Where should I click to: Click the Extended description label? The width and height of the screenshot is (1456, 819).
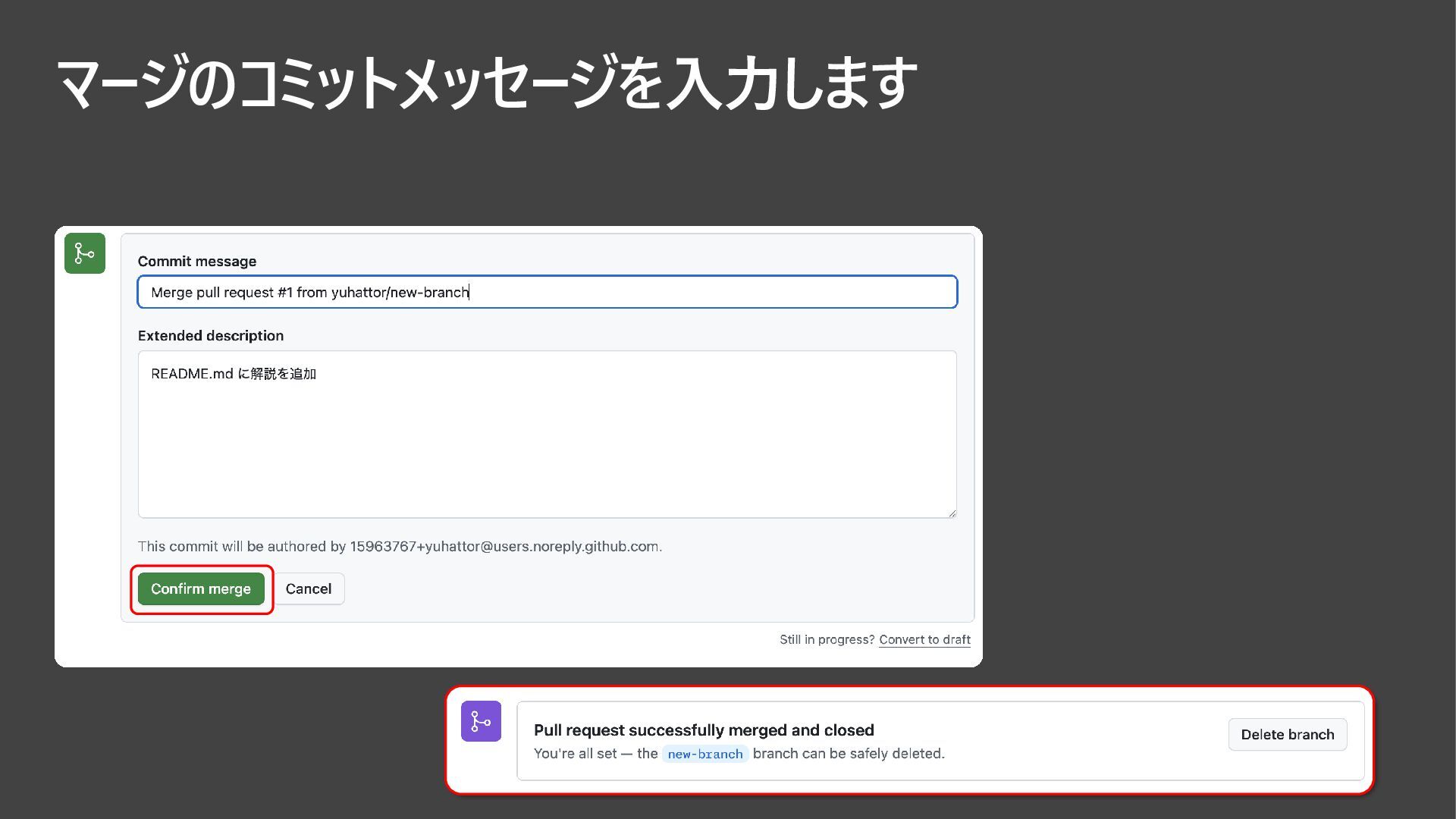[211, 336]
